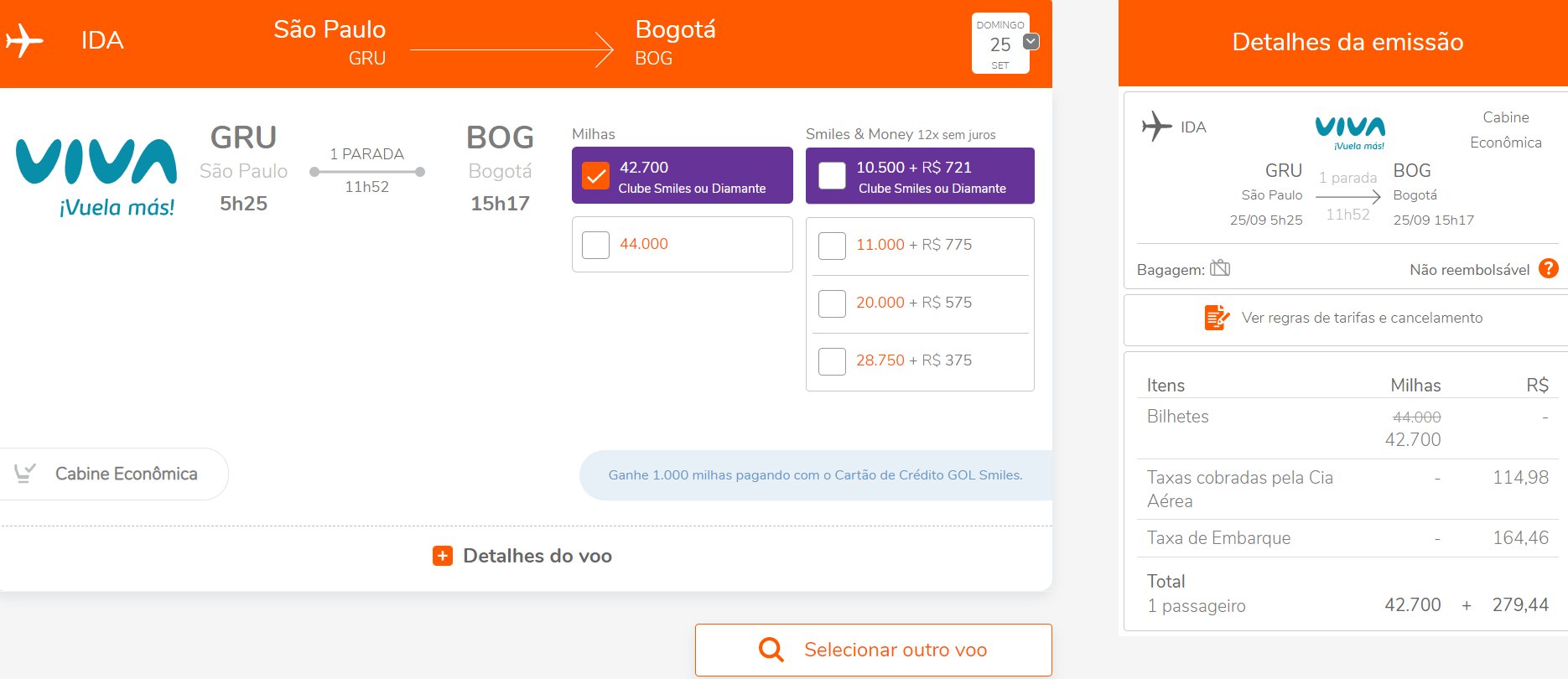Screen dimensions: 1568x679
Task: Click the Selecionar outro voo button
Action: tap(873, 650)
